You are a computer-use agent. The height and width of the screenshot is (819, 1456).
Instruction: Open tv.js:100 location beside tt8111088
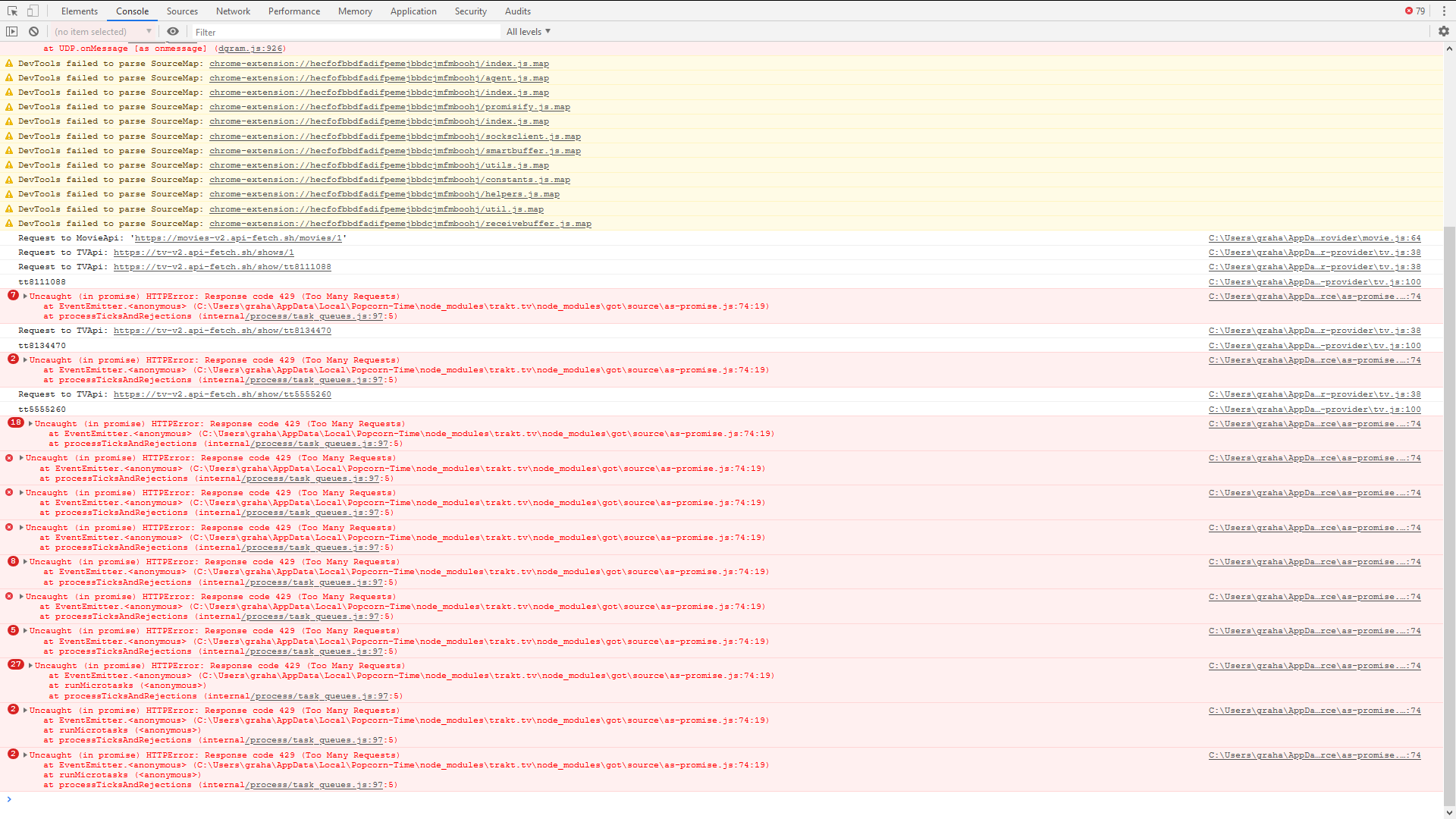tap(1315, 282)
